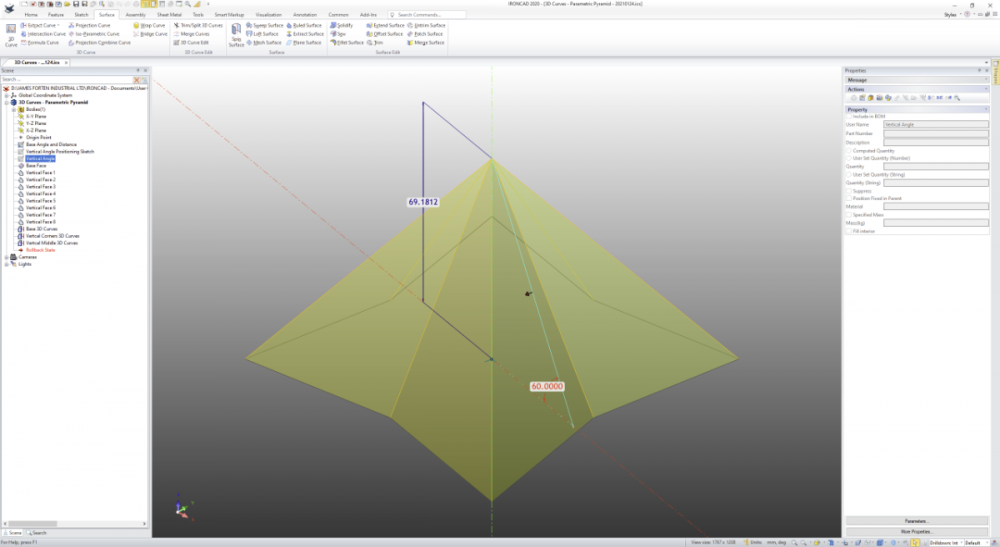Viewport: 1000px width, 547px height.
Task: Click the Extract Curve tool
Action: (39, 26)
